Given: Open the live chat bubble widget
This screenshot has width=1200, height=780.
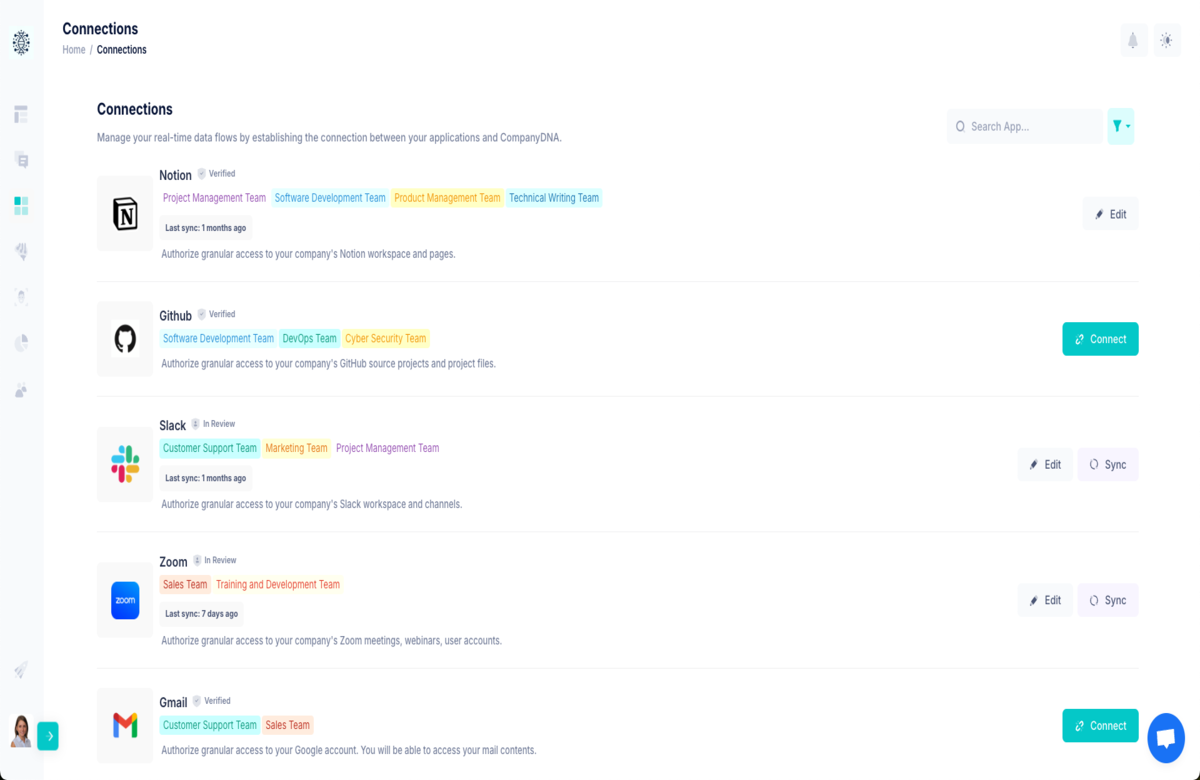Looking at the screenshot, I should coord(1165,738).
